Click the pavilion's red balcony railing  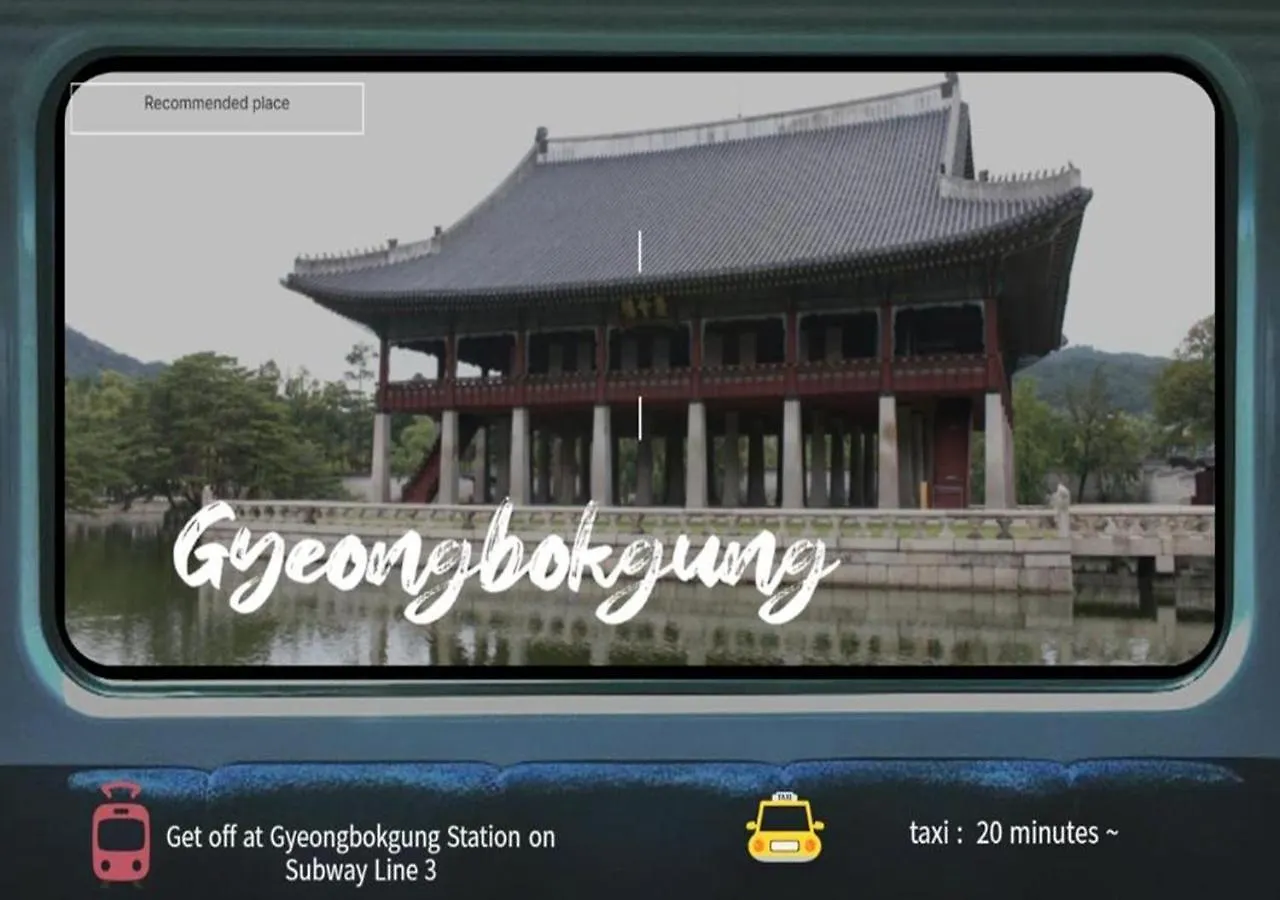pos(690,382)
